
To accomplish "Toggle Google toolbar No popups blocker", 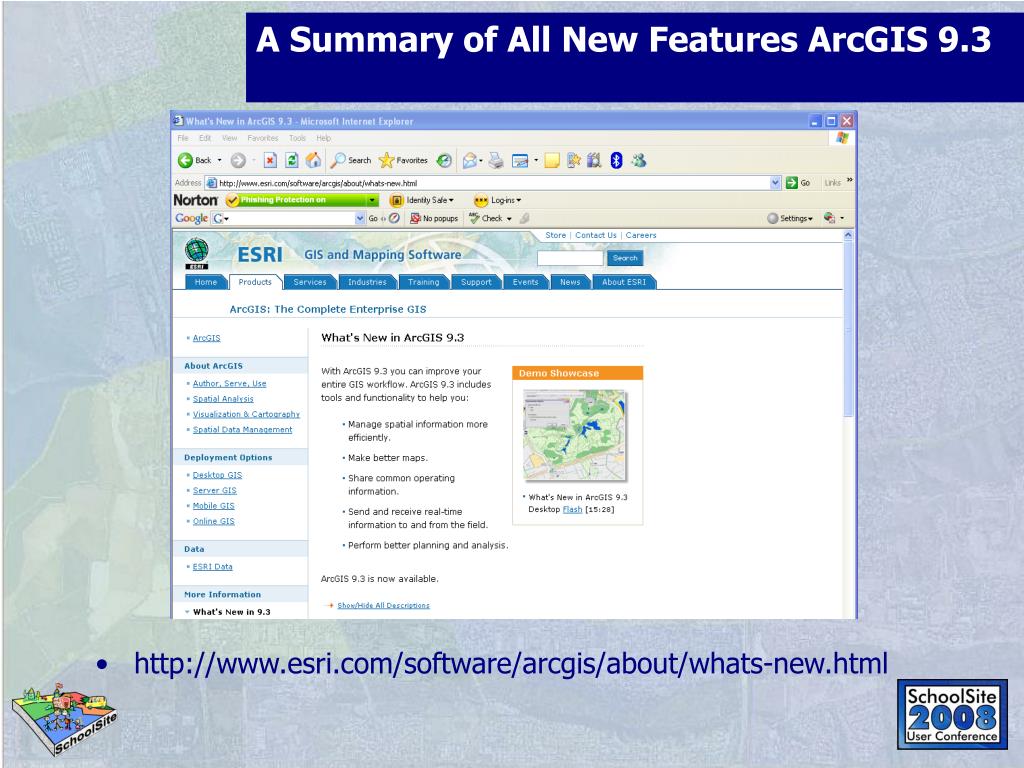I will (434, 218).
